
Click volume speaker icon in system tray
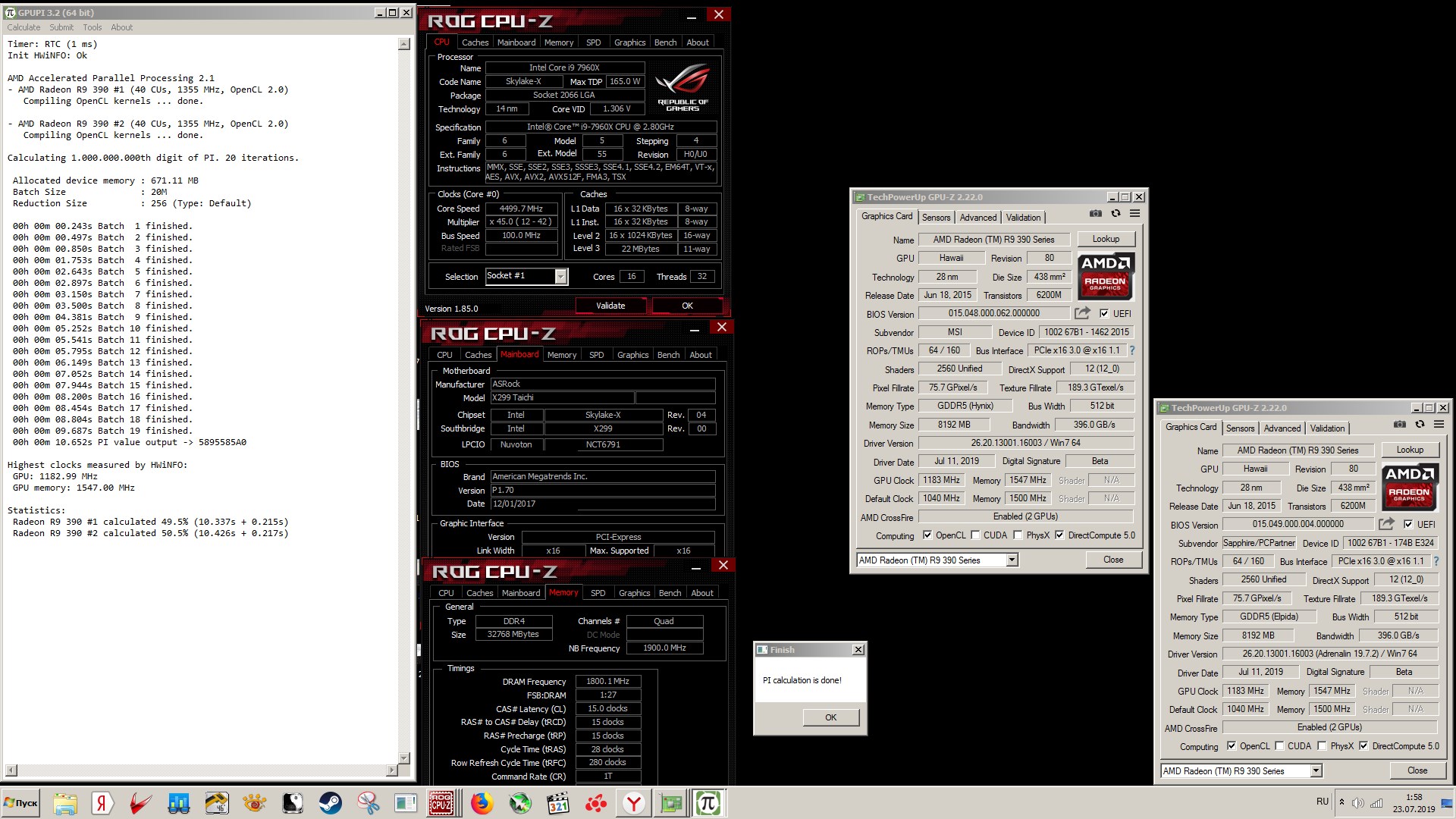1357,803
